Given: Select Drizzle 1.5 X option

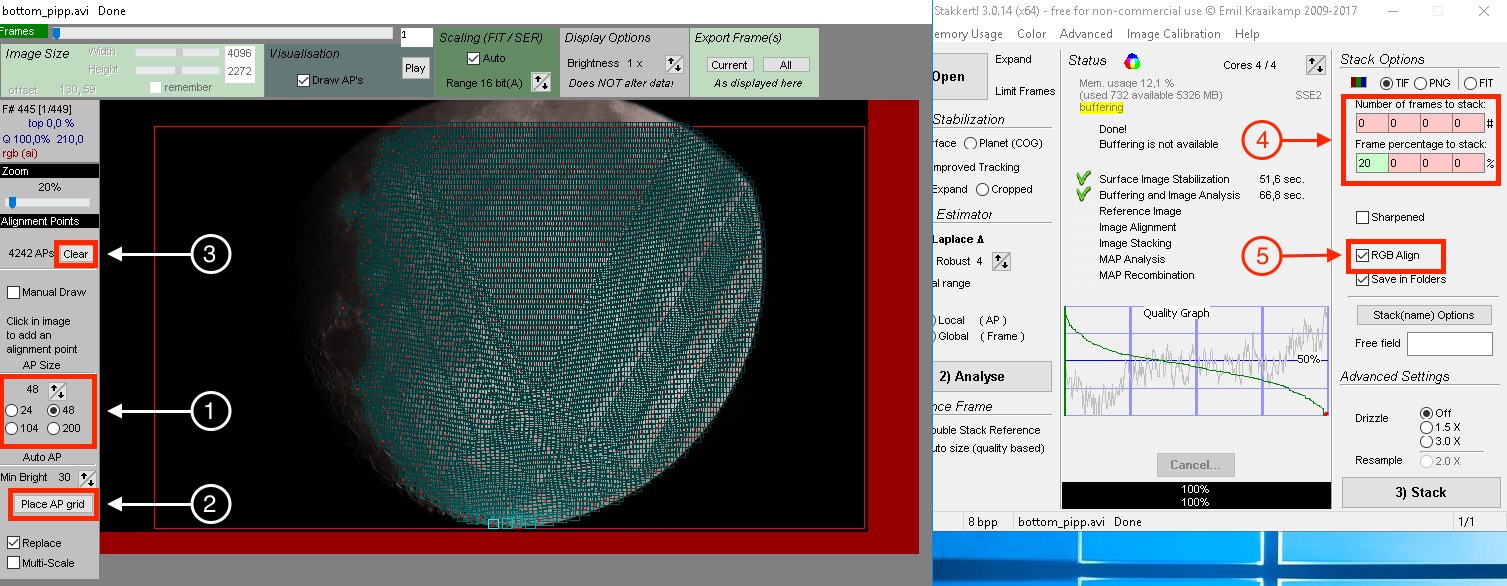Looking at the screenshot, I should pyautogui.click(x=1426, y=427).
